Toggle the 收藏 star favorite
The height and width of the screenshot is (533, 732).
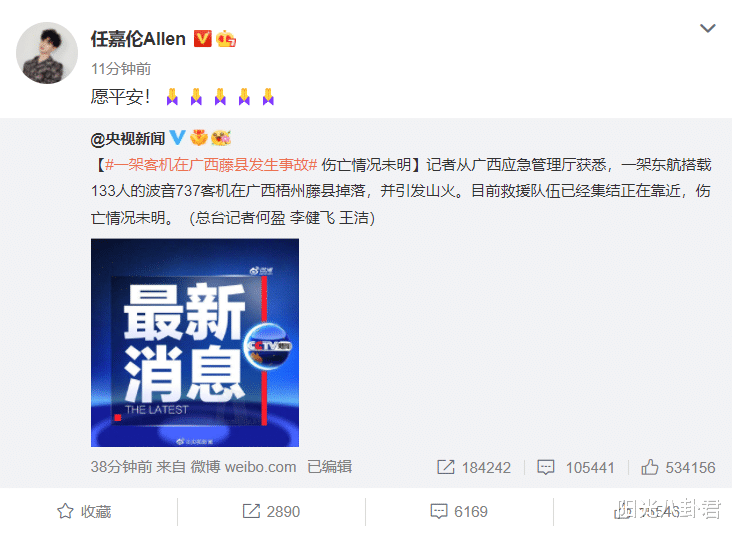(84, 512)
